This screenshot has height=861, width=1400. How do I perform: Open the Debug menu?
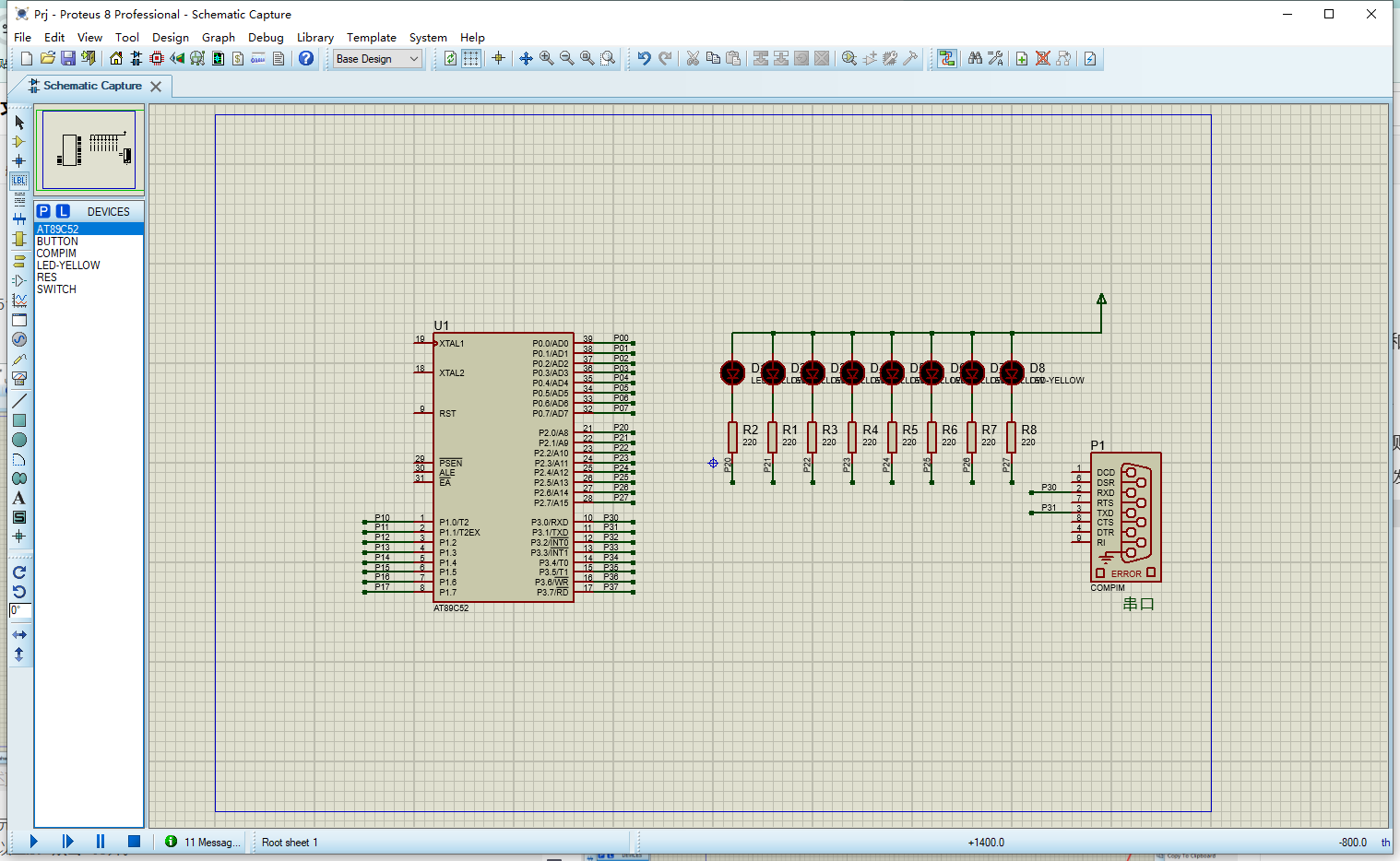click(x=266, y=37)
